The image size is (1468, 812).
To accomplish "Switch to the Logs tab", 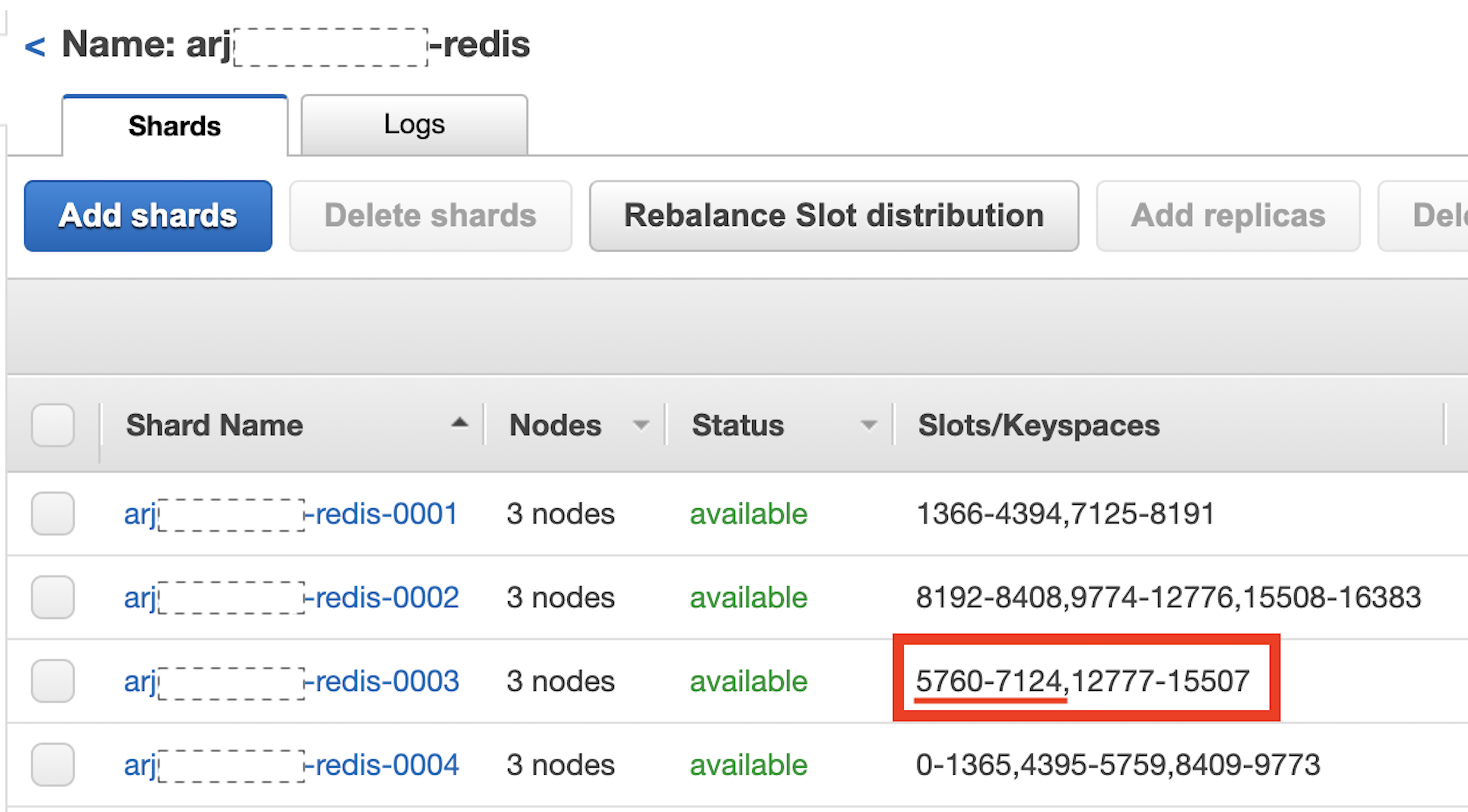I will 414,125.
